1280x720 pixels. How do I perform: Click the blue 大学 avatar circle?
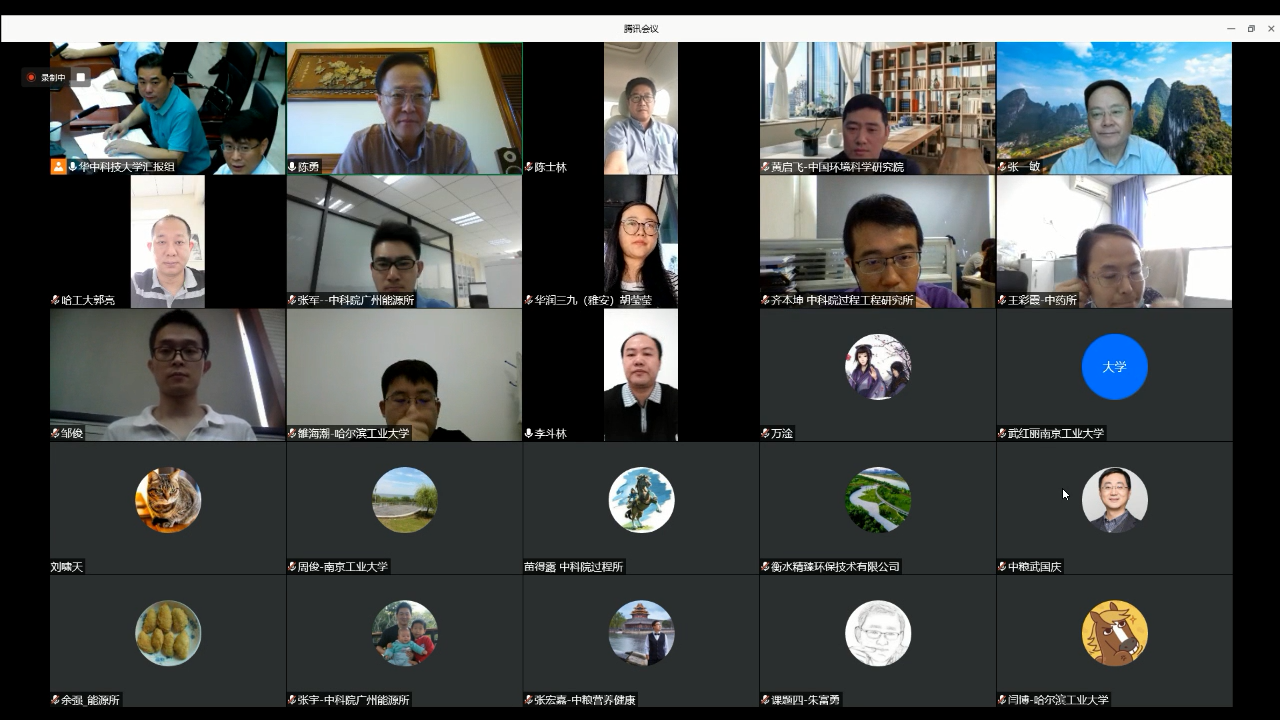click(x=1114, y=367)
